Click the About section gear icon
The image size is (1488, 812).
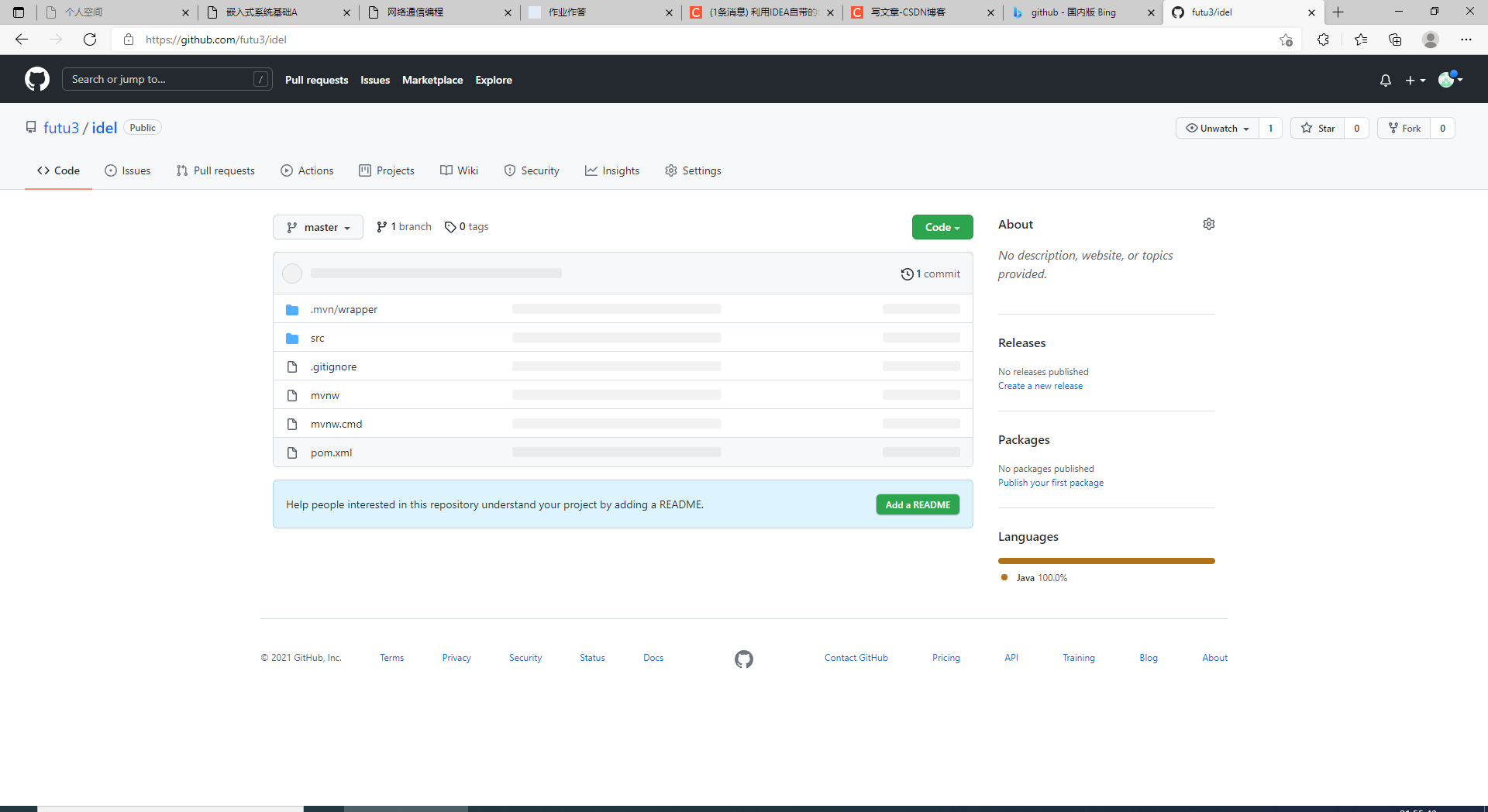pos(1209,224)
